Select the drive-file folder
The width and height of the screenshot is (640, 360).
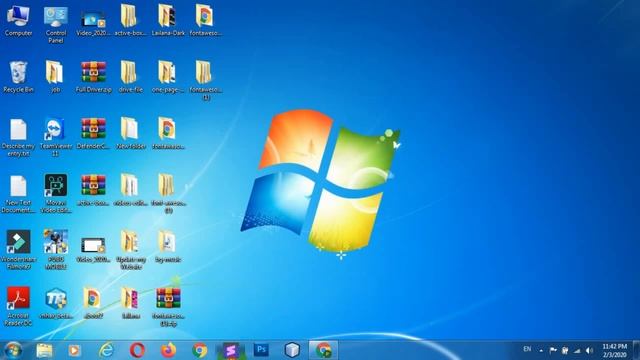coord(130,78)
